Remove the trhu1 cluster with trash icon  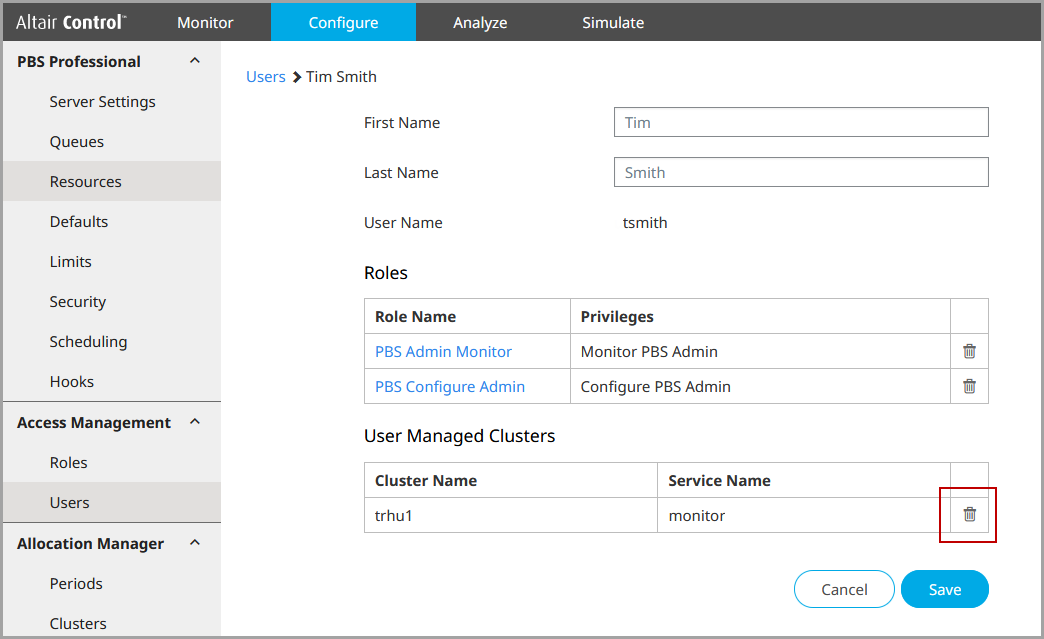[968, 515]
